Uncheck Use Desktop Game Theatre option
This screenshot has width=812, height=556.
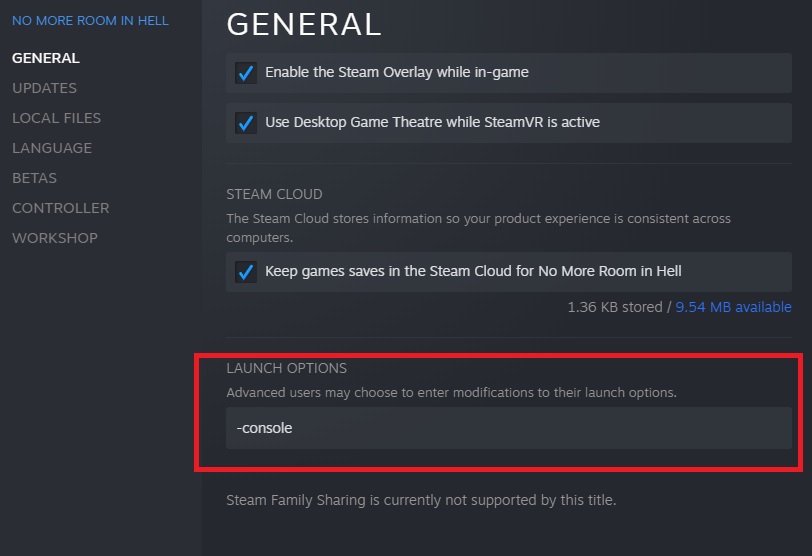[x=245, y=123]
